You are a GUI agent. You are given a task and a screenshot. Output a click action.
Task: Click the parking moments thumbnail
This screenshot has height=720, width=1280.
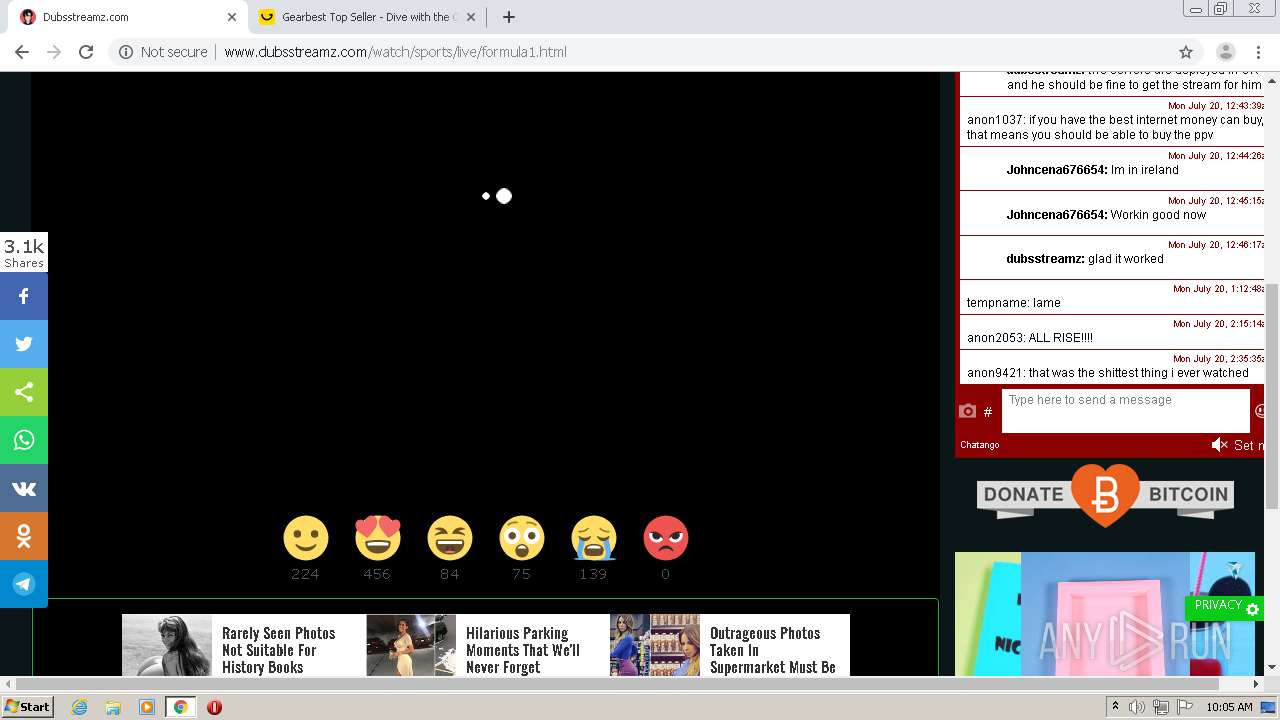411,646
